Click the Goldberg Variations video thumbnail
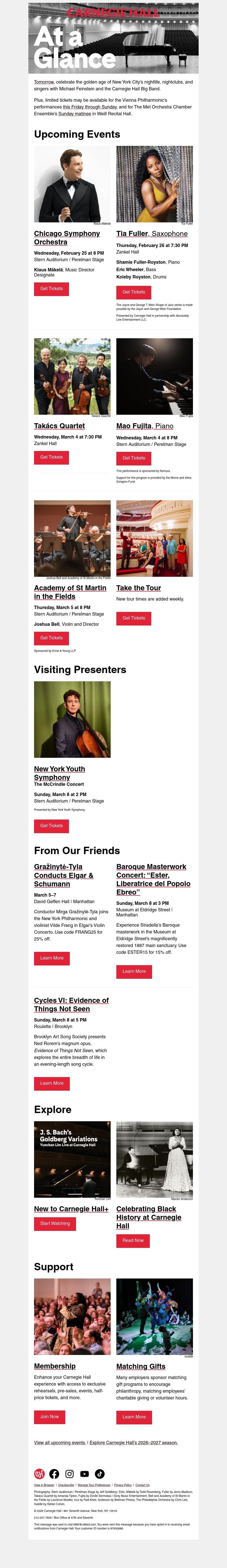 coord(72,1159)
